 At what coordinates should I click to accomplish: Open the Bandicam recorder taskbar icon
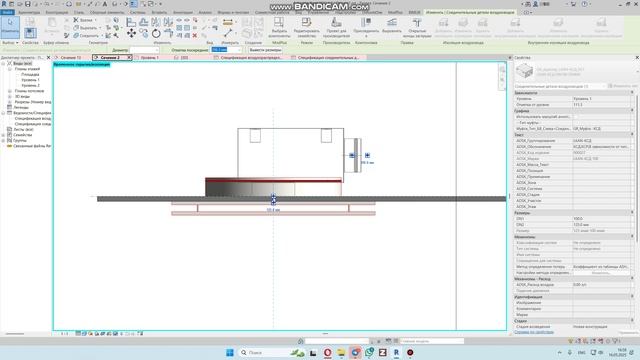click(x=410, y=352)
